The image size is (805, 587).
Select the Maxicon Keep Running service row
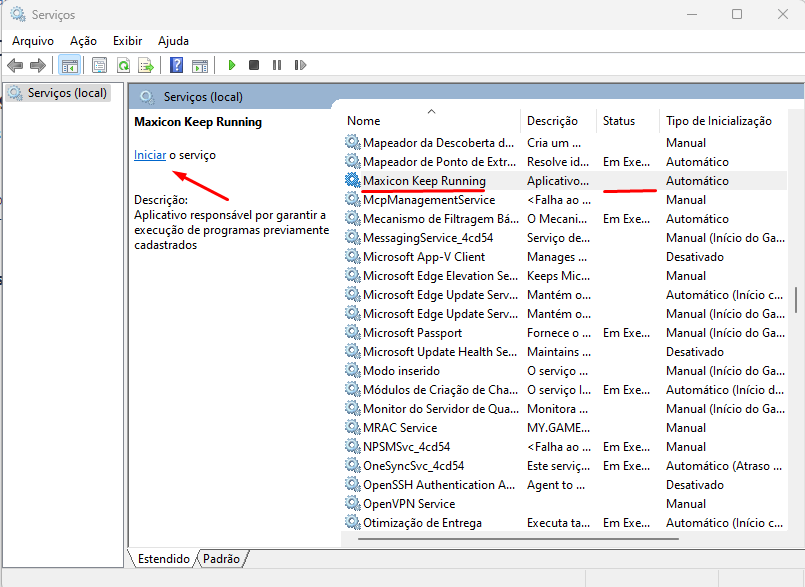coord(564,180)
